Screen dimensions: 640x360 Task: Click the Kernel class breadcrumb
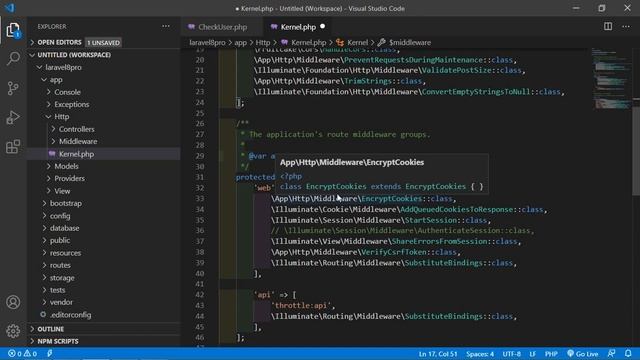point(352,42)
